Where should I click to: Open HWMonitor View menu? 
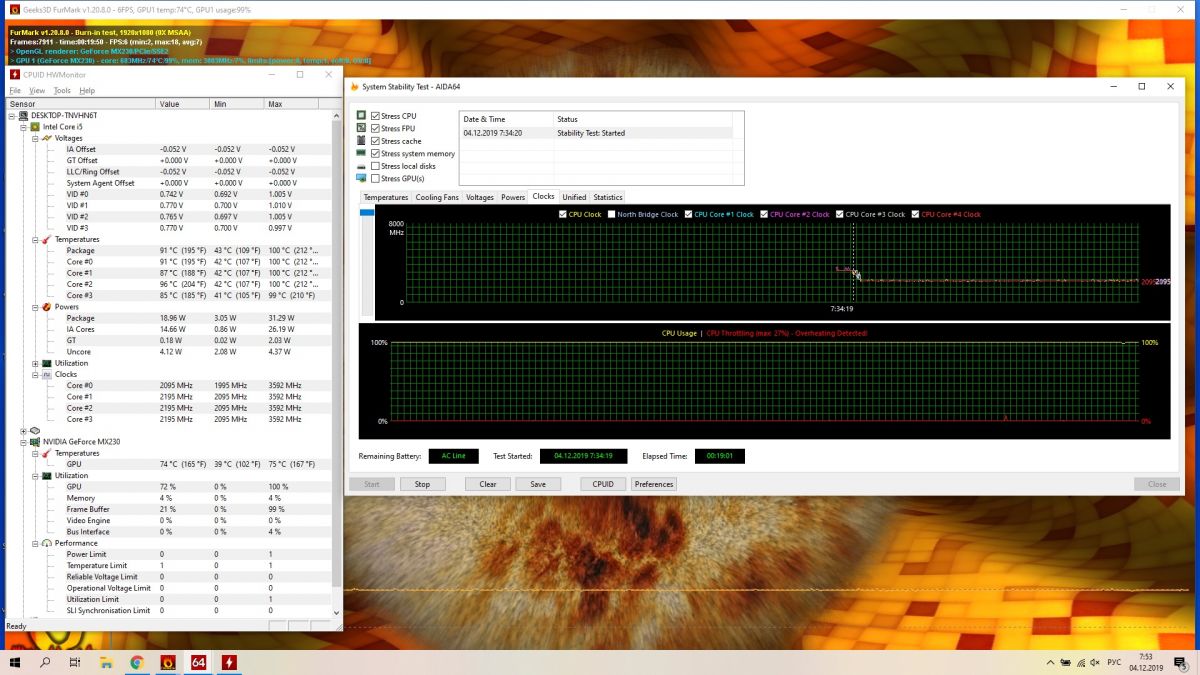[37, 90]
